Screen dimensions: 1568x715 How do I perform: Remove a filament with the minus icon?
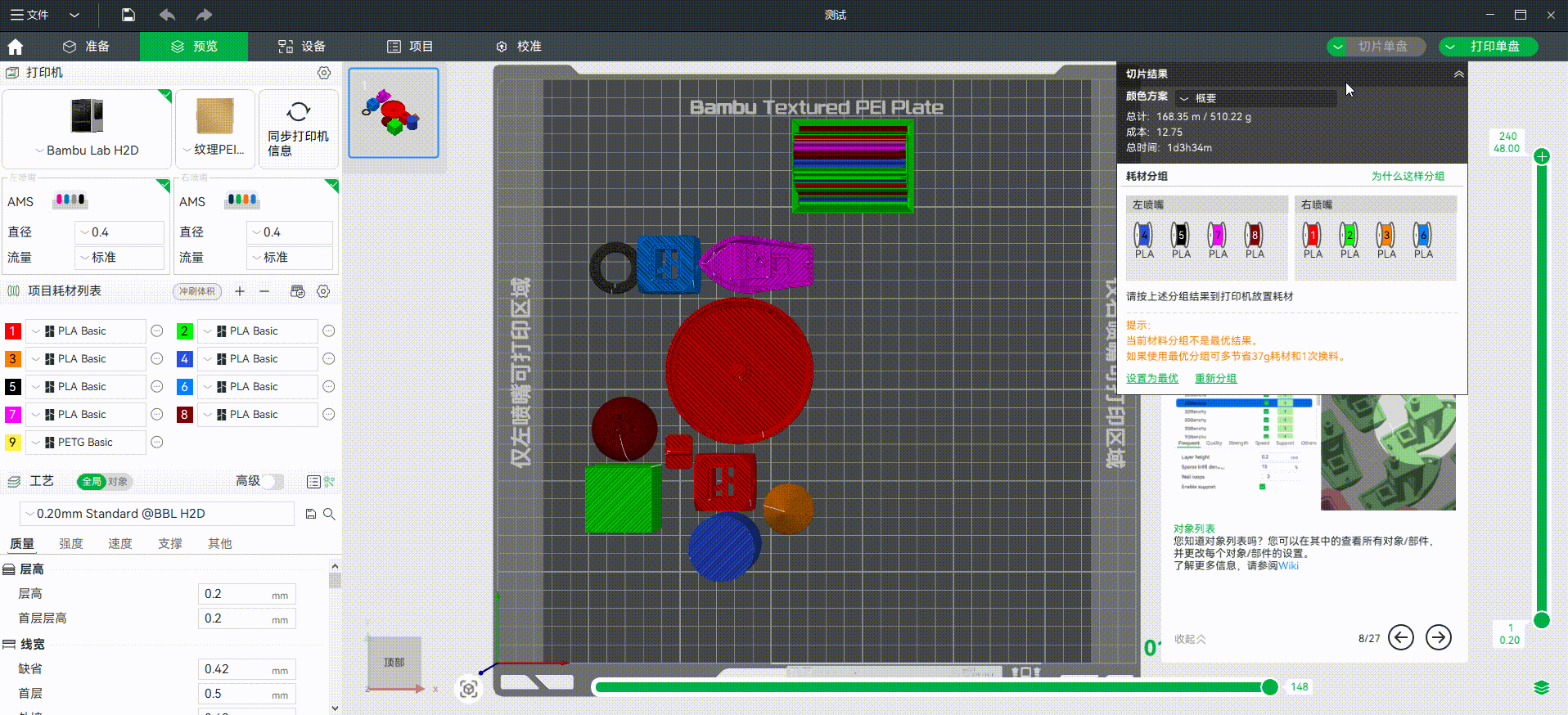[x=264, y=291]
